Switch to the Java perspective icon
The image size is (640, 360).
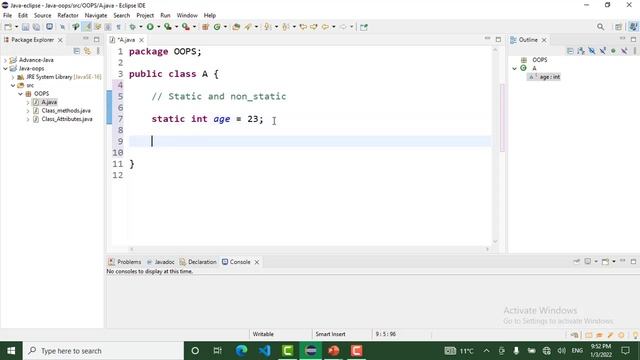coord(633,27)
